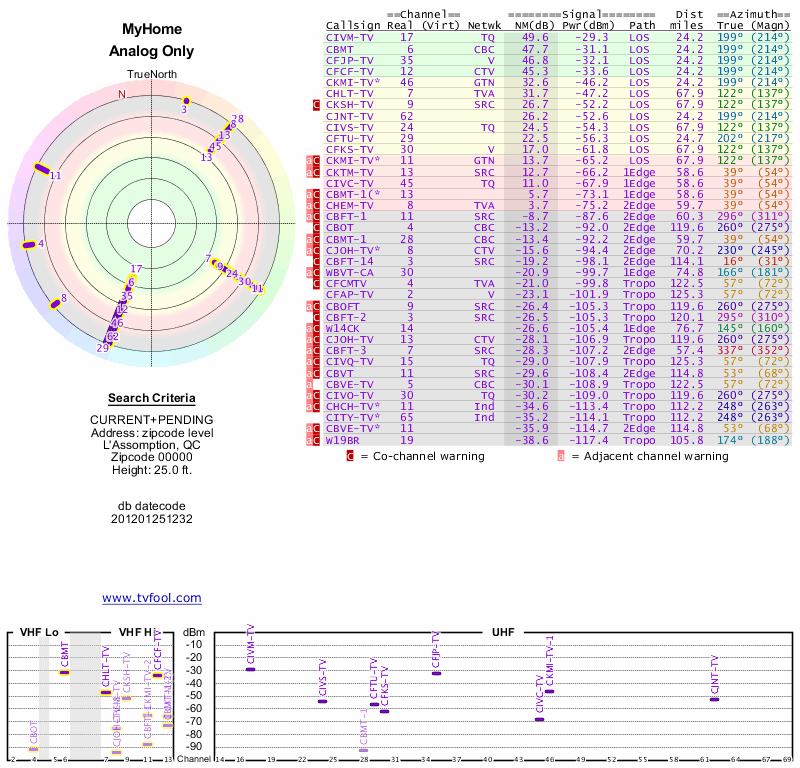
Task: Select channel 3 marker at top of radar
Action: pyautogui.click(x=185, y=101)
